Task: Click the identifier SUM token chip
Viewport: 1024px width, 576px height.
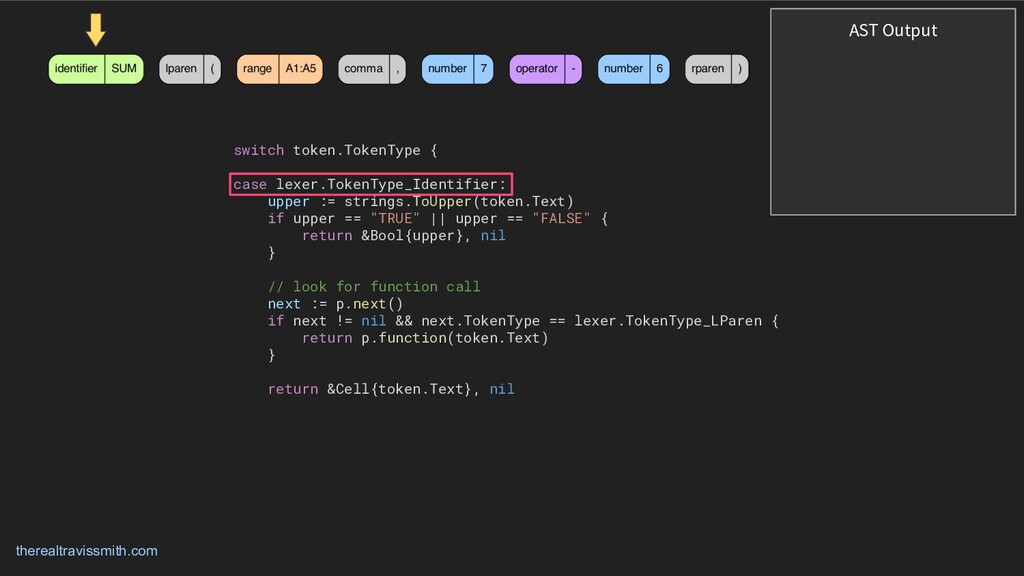Action: (x=96, y=69)
